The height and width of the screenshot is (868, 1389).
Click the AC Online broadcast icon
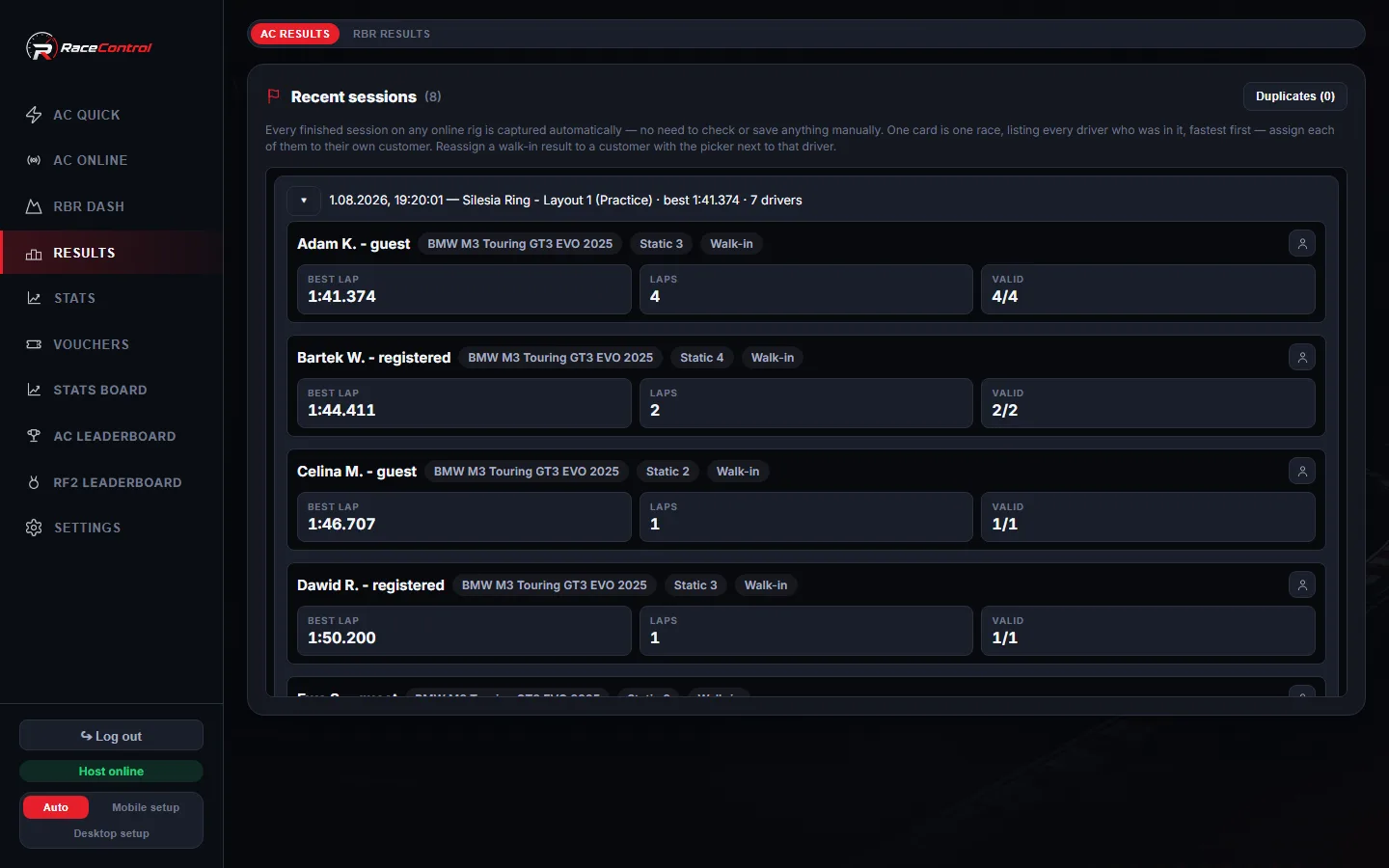tap(34, 160)
